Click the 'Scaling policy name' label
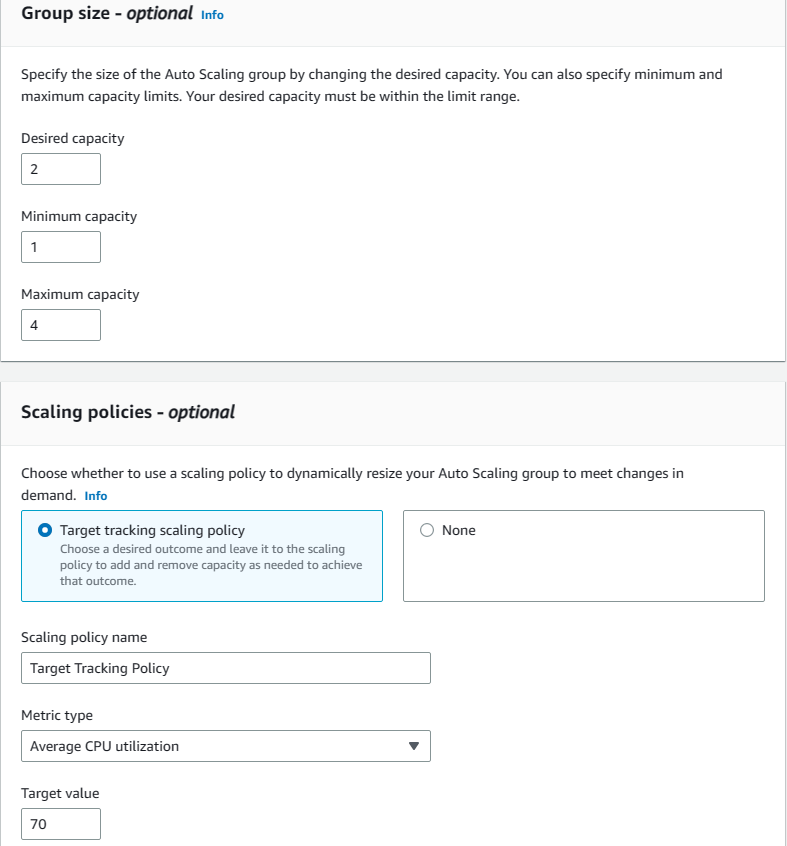 (84, 638)
